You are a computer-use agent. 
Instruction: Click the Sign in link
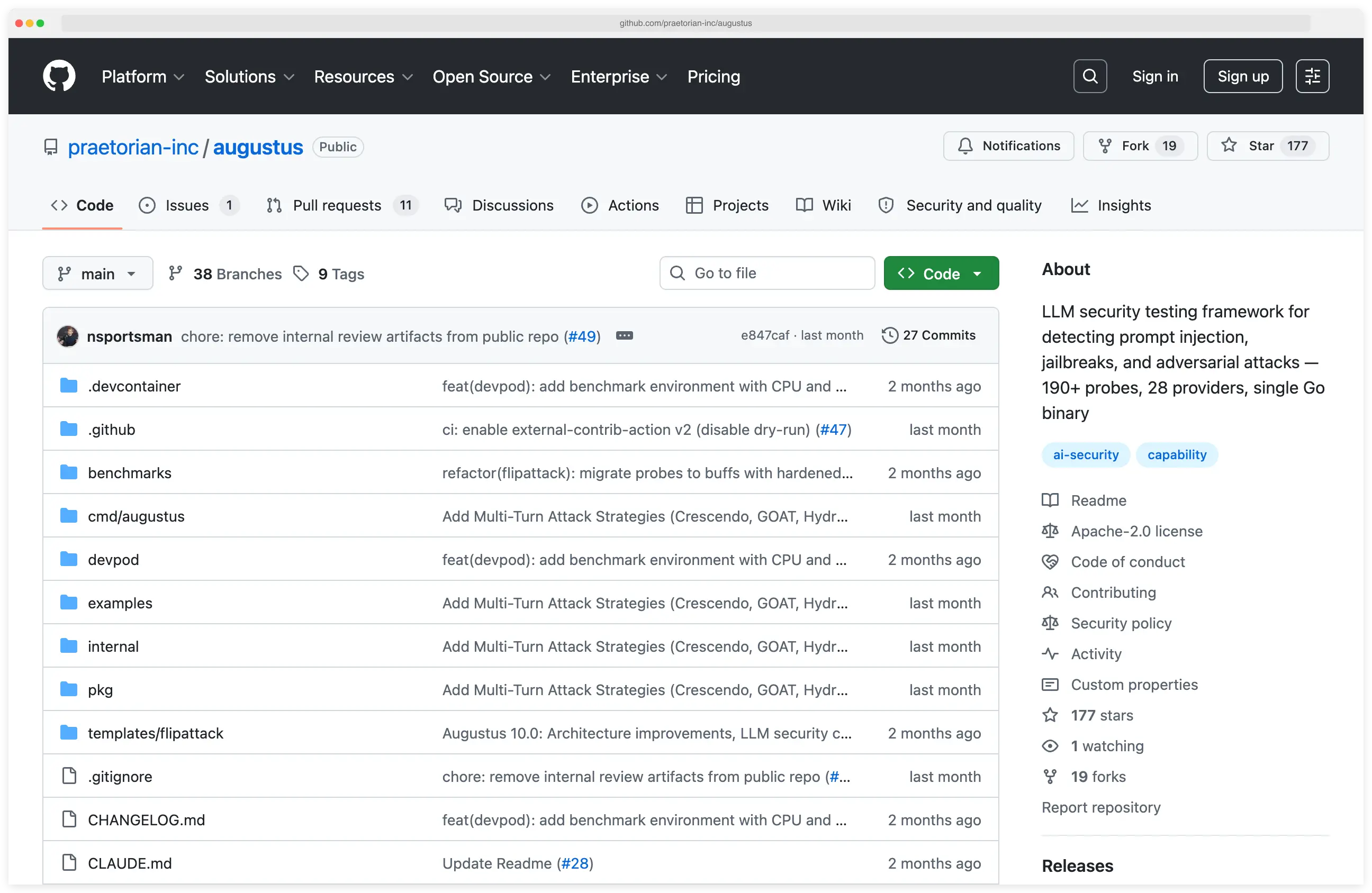click(x=1154, y=76)
